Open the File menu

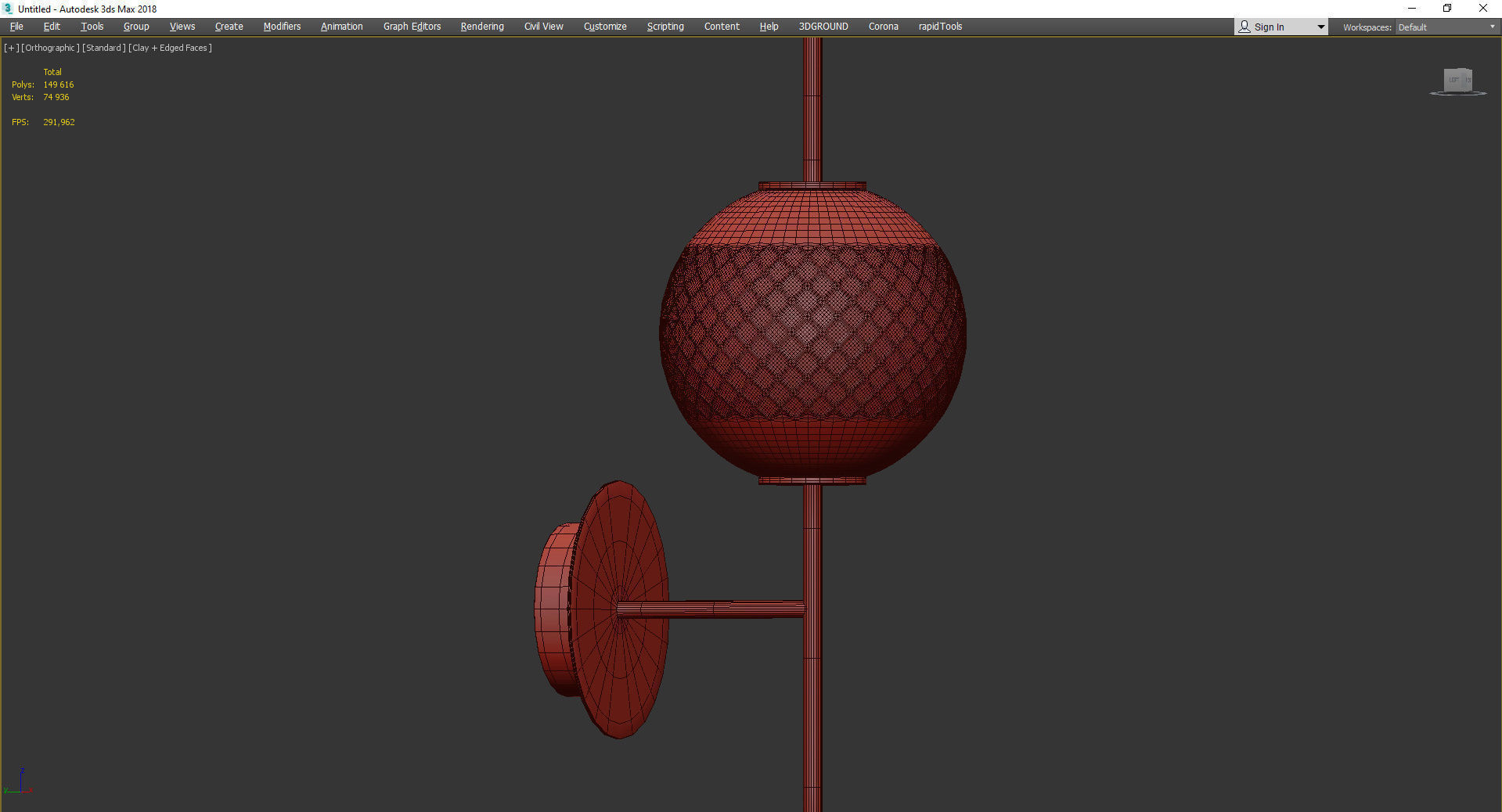(x=16, y=27)
